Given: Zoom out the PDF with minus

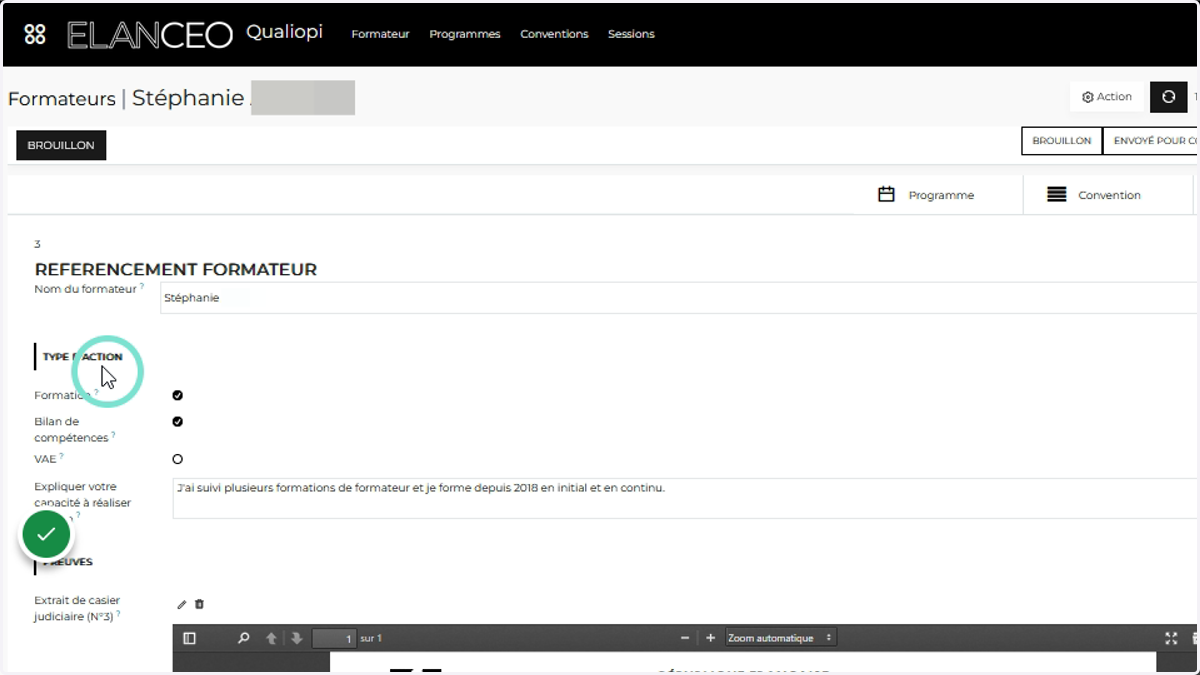Looking at the screenshot, I should [685, 638].
